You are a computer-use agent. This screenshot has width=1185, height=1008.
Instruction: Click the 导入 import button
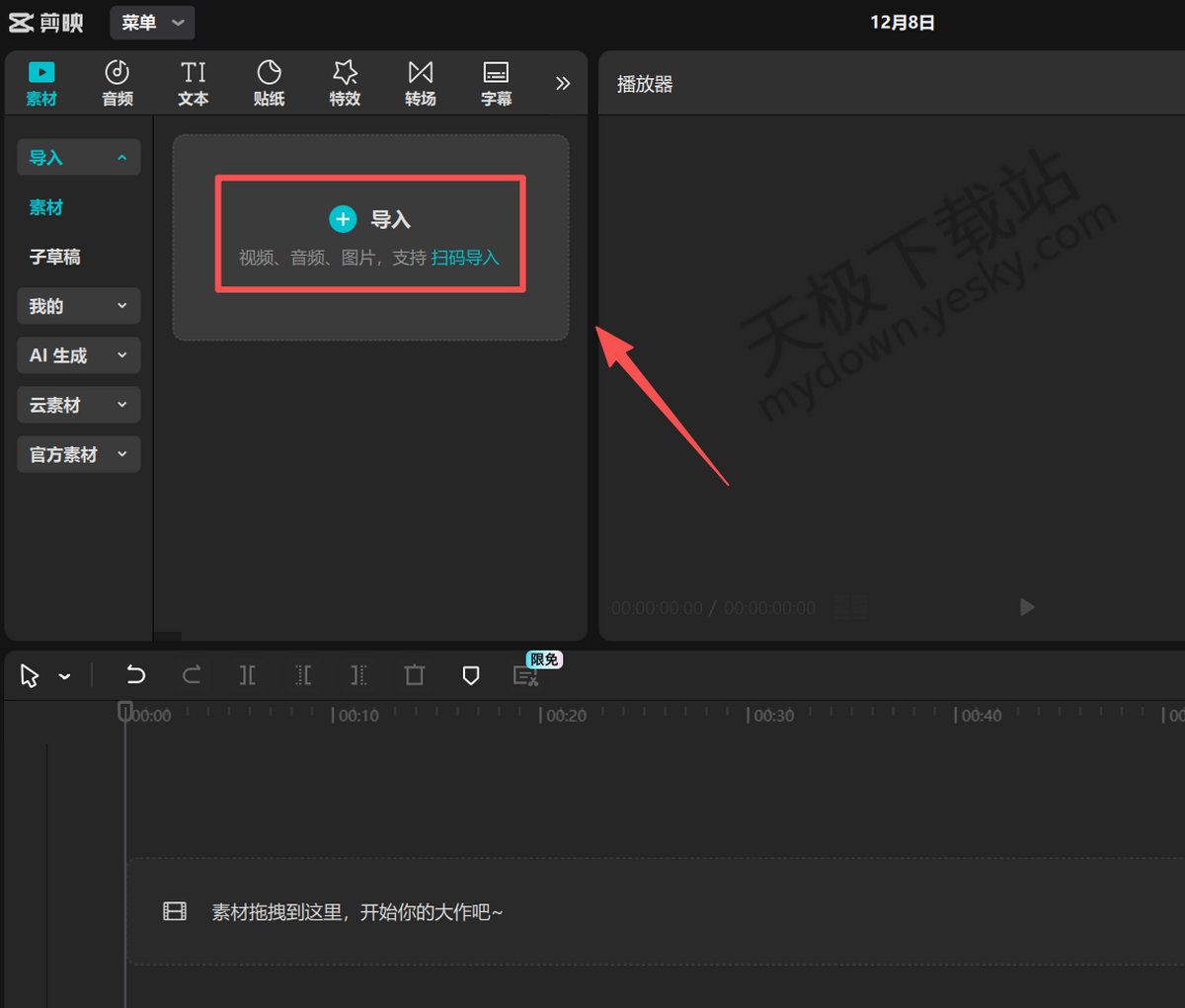[x=370, y=220]
